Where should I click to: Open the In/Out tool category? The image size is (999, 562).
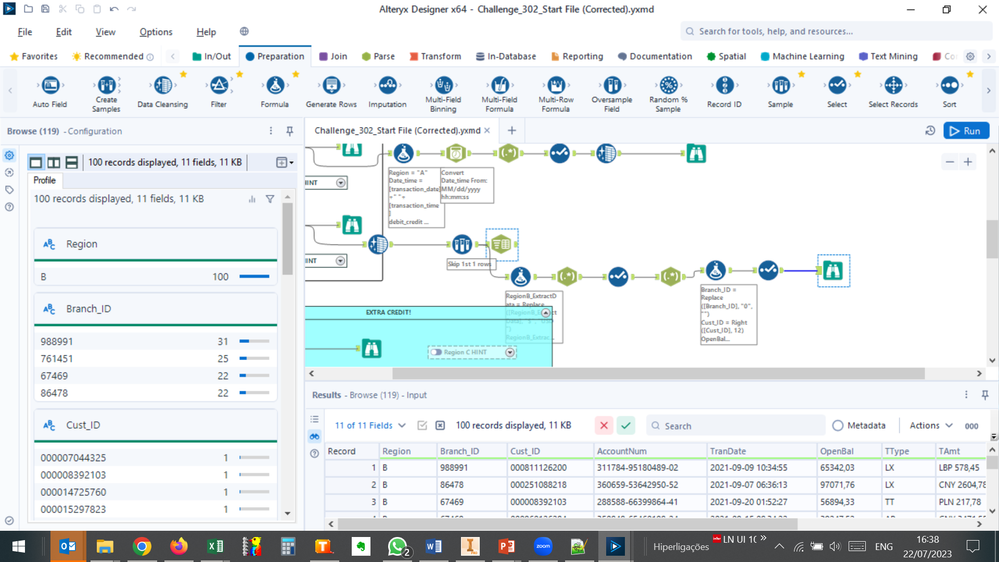coord(212,56)
